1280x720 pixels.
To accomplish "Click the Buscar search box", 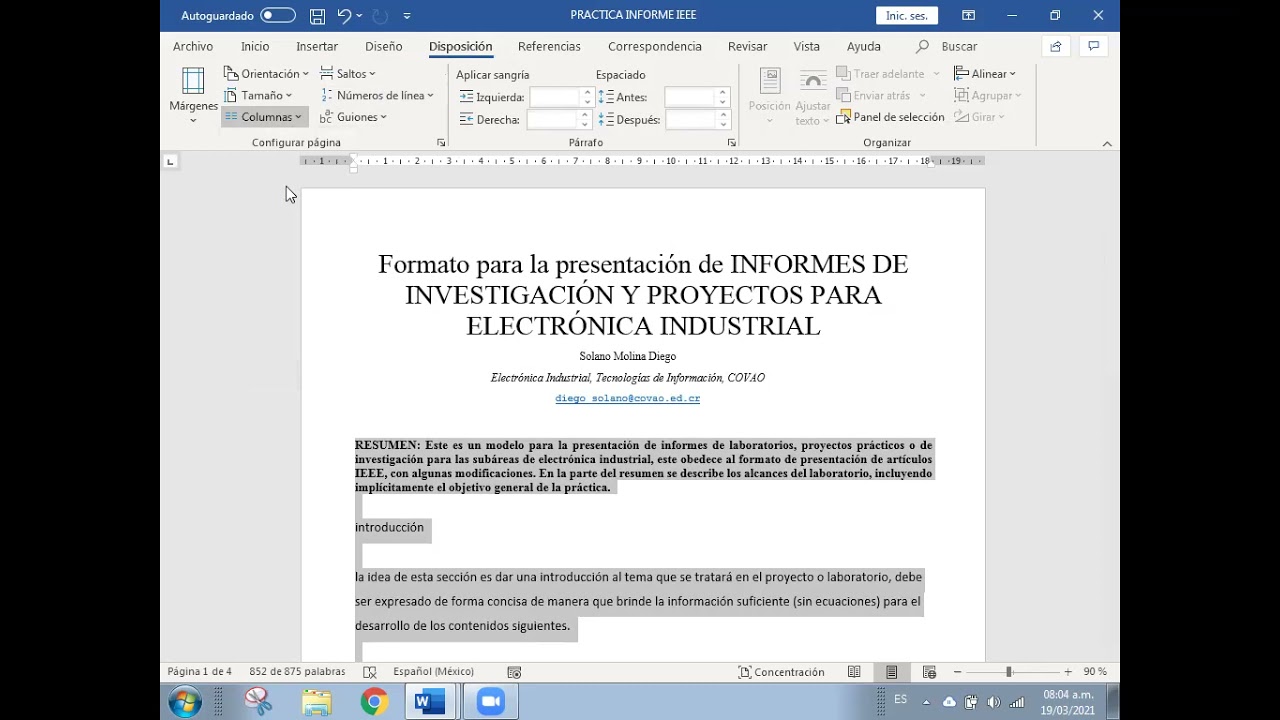I will 948,46.
